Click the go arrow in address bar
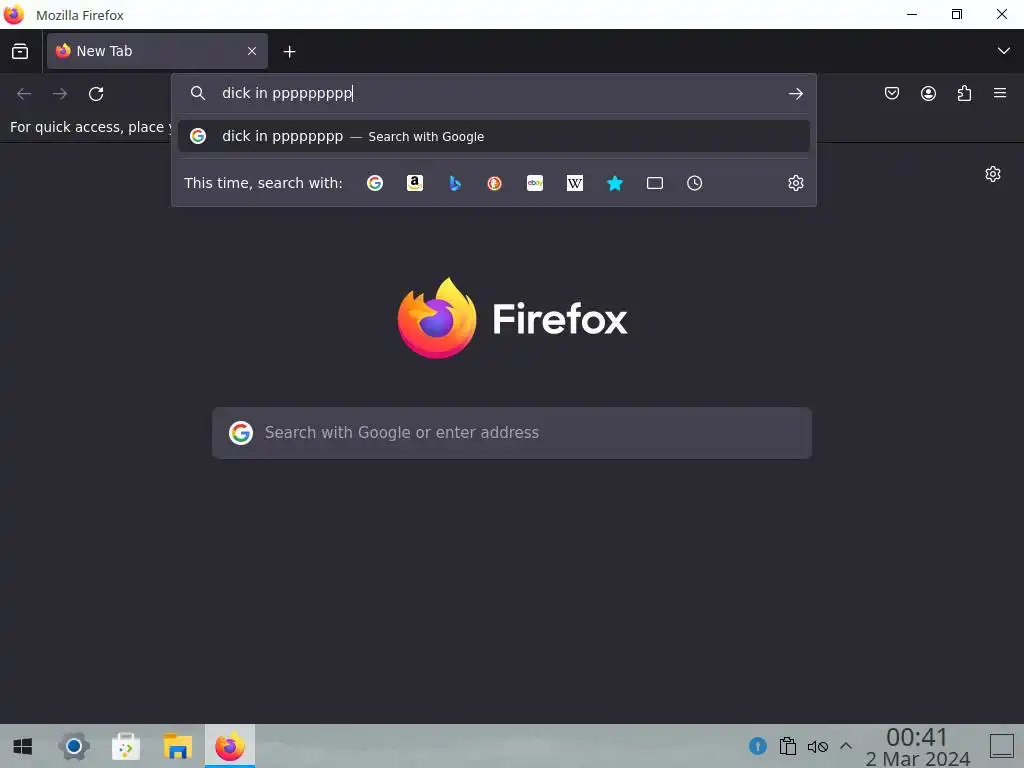1024x768 pixels. click(x=795, y=93)
